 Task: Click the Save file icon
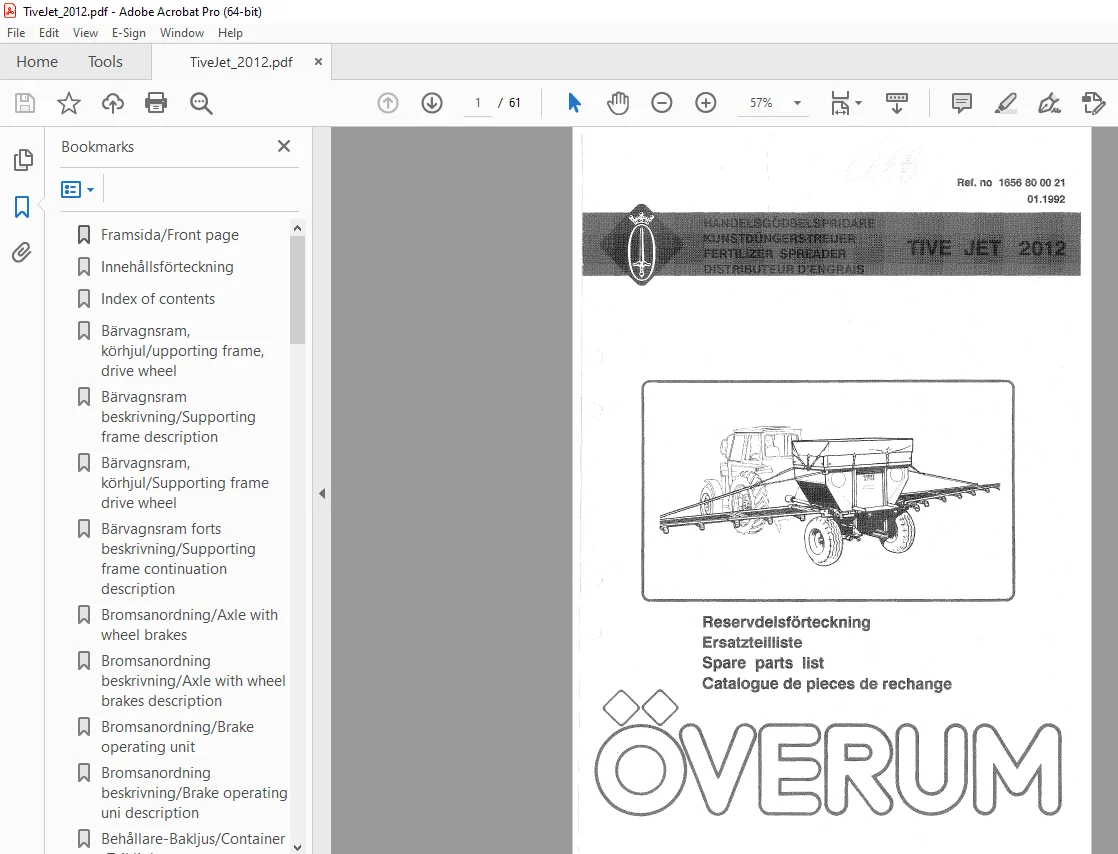point(25,103)
